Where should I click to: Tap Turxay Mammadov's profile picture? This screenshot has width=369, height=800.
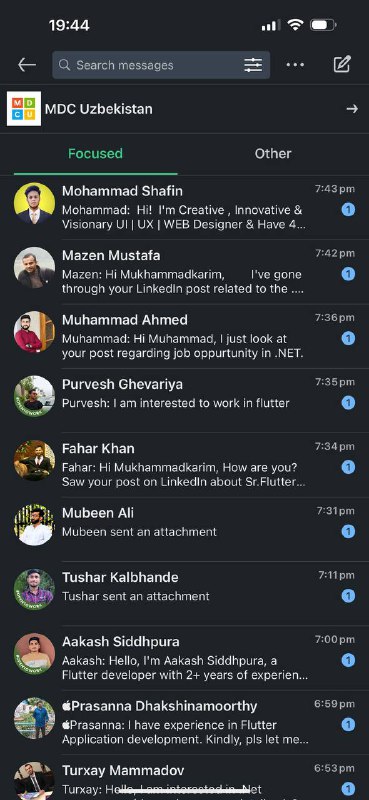pos(34,781)
